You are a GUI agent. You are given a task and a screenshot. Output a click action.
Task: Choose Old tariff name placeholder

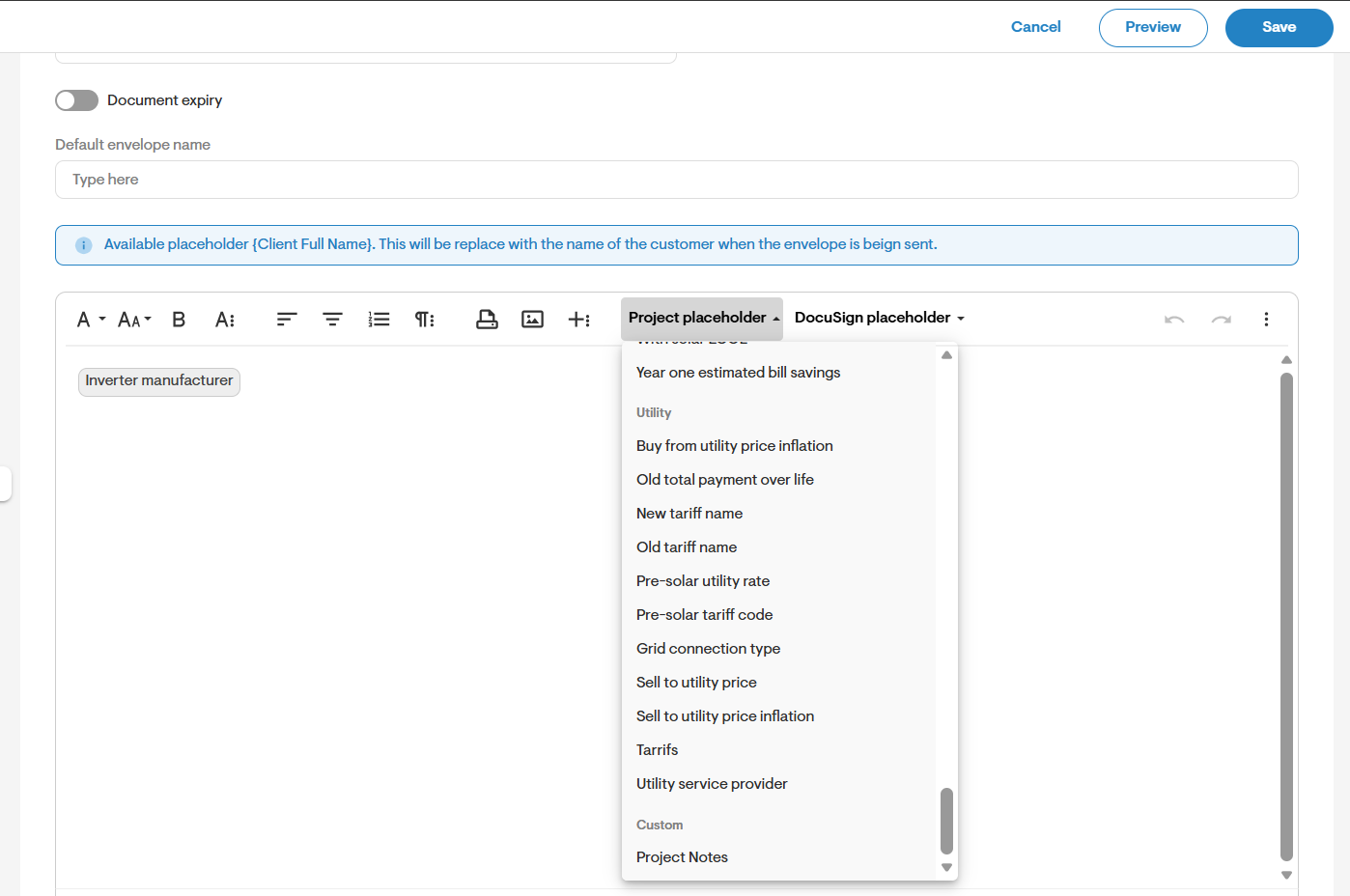687,547
